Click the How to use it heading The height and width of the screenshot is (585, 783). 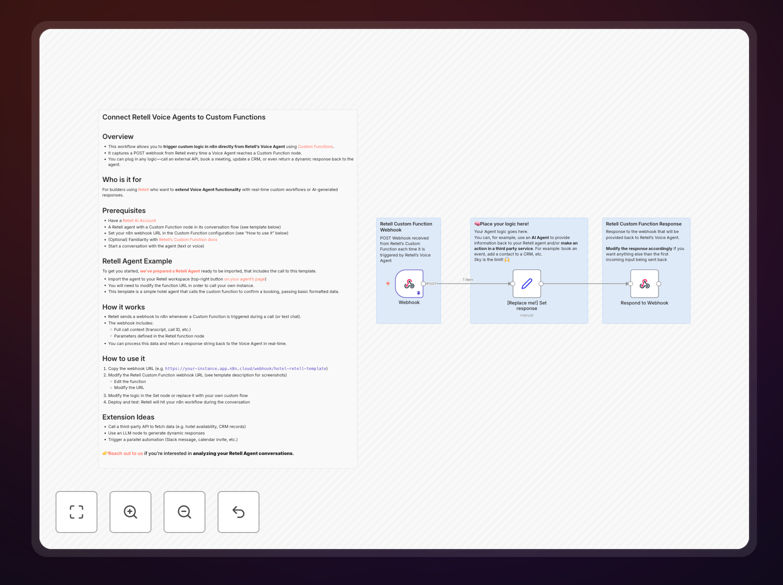tap(123, 358)
